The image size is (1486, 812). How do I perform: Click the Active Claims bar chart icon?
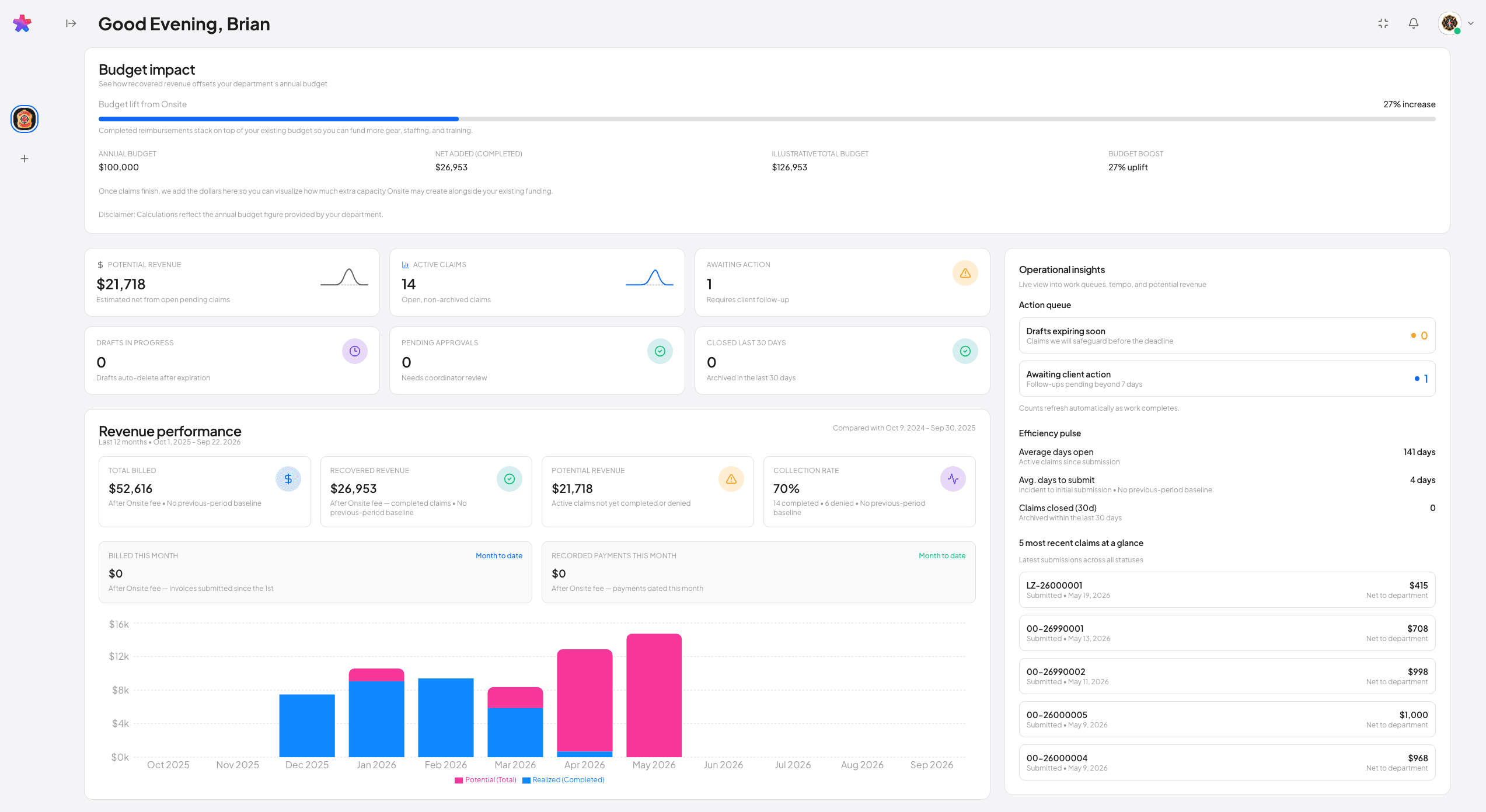pos(406,265)
